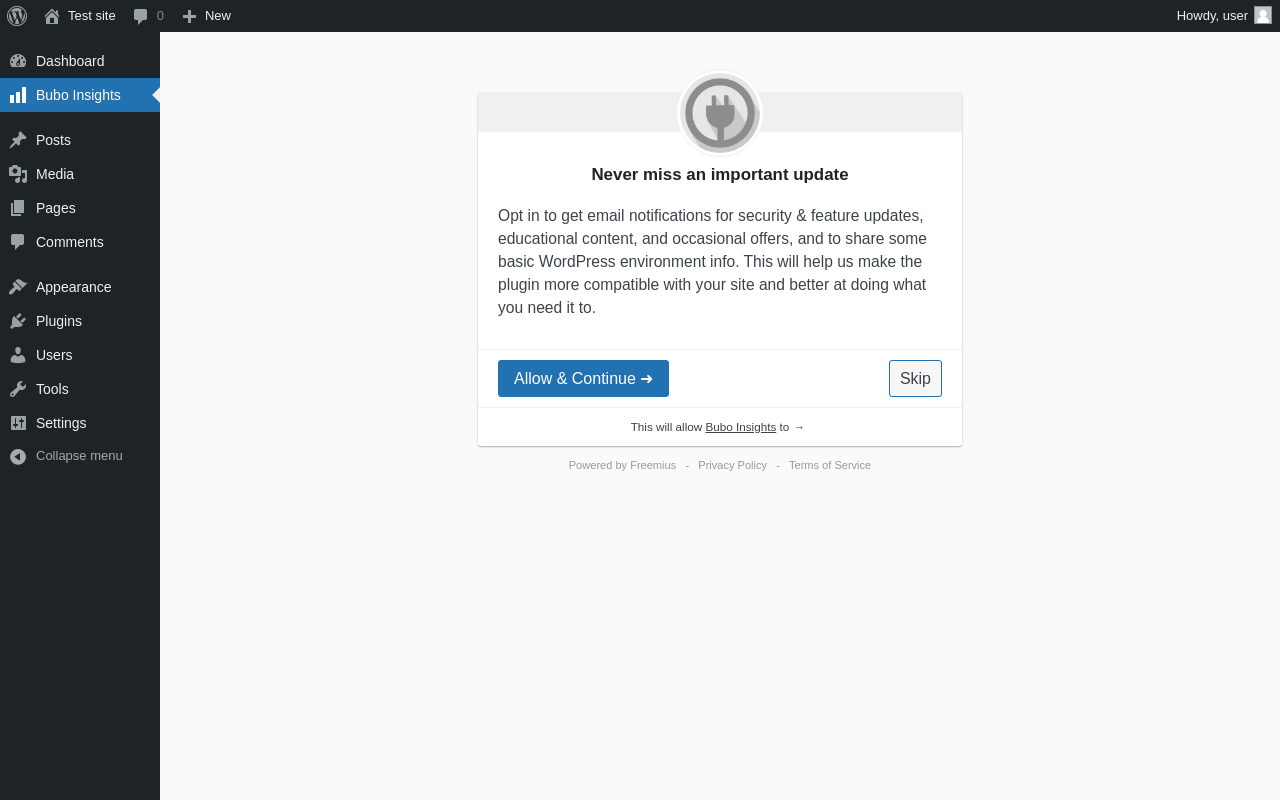Click the Tools wrench icon
Viewport: 1280px width, 800px height.
coord(18,389)
